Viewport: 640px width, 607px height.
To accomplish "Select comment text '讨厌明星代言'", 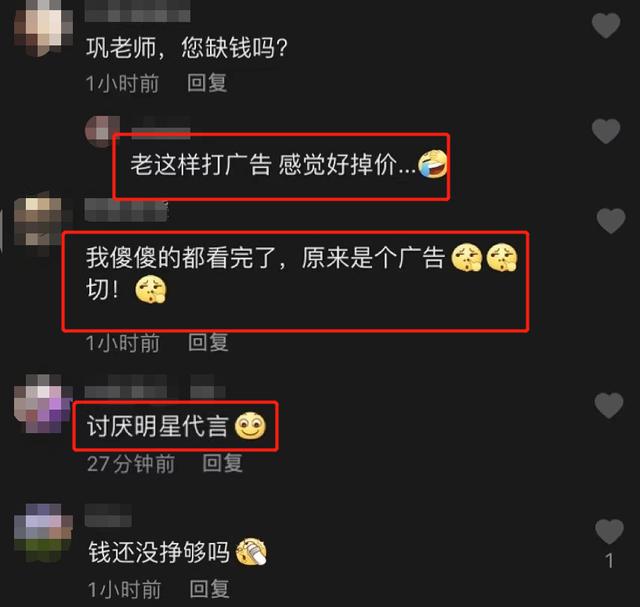I will (x=158, y=426).
